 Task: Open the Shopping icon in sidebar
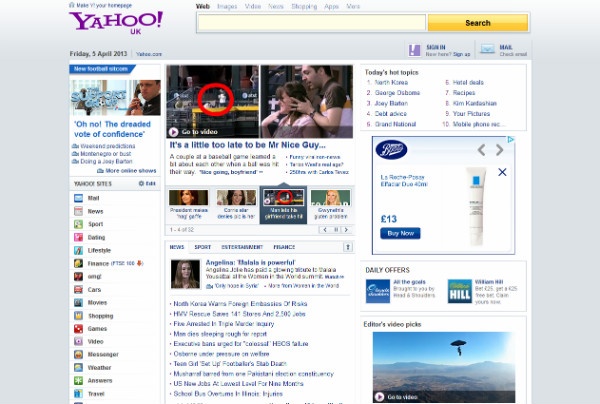pos(78,316)
